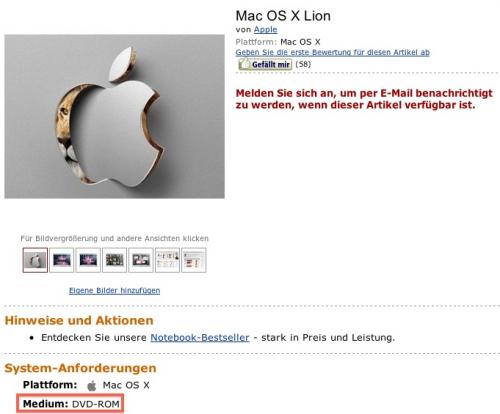The height and width of the screenshot is (414, 500).
Task: Click the red email notification message
Action: click(x=364, y=99)
